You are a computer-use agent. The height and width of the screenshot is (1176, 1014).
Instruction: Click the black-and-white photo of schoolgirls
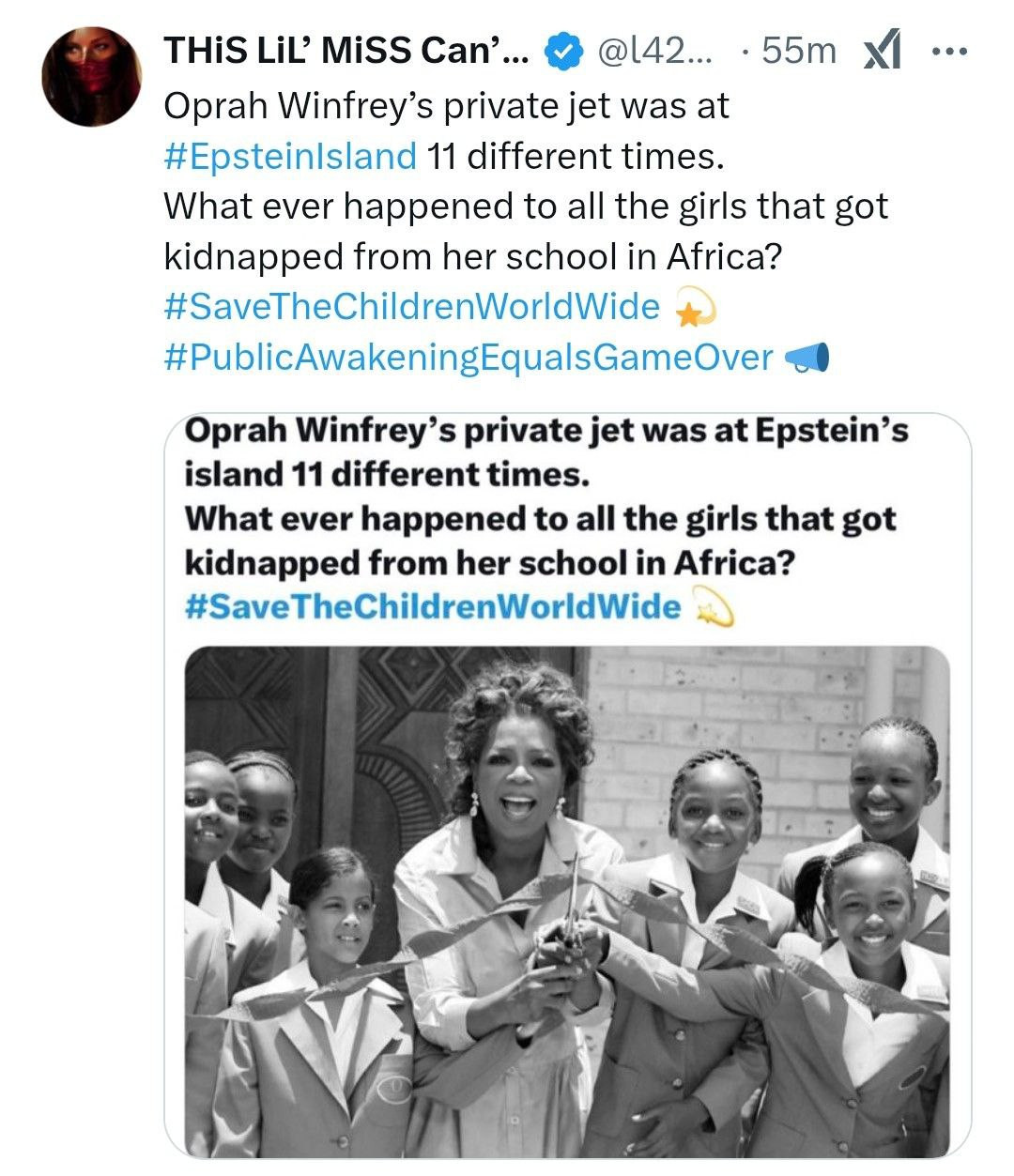567,901
